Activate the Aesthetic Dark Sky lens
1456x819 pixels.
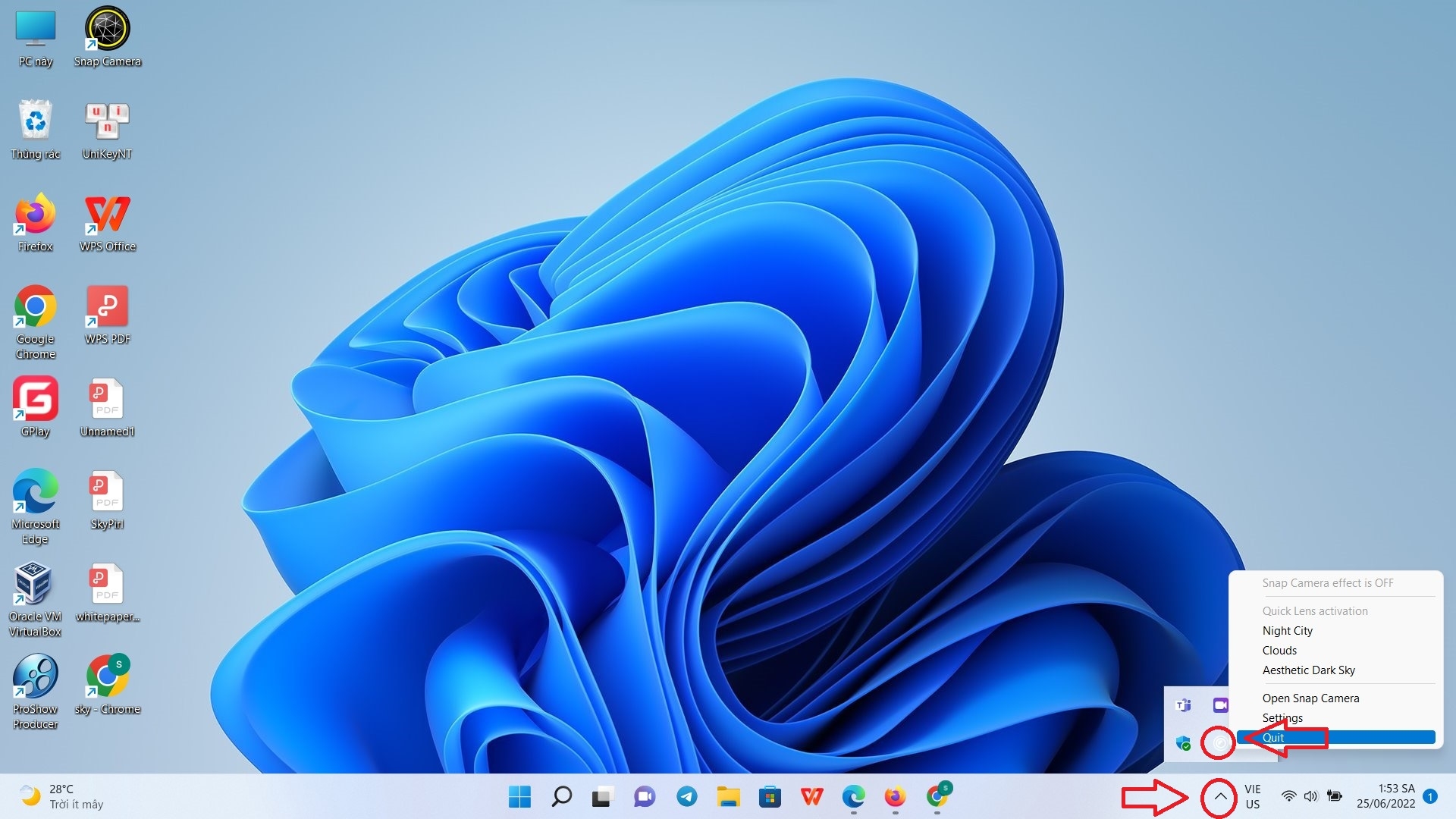(x=1308, y=670)
